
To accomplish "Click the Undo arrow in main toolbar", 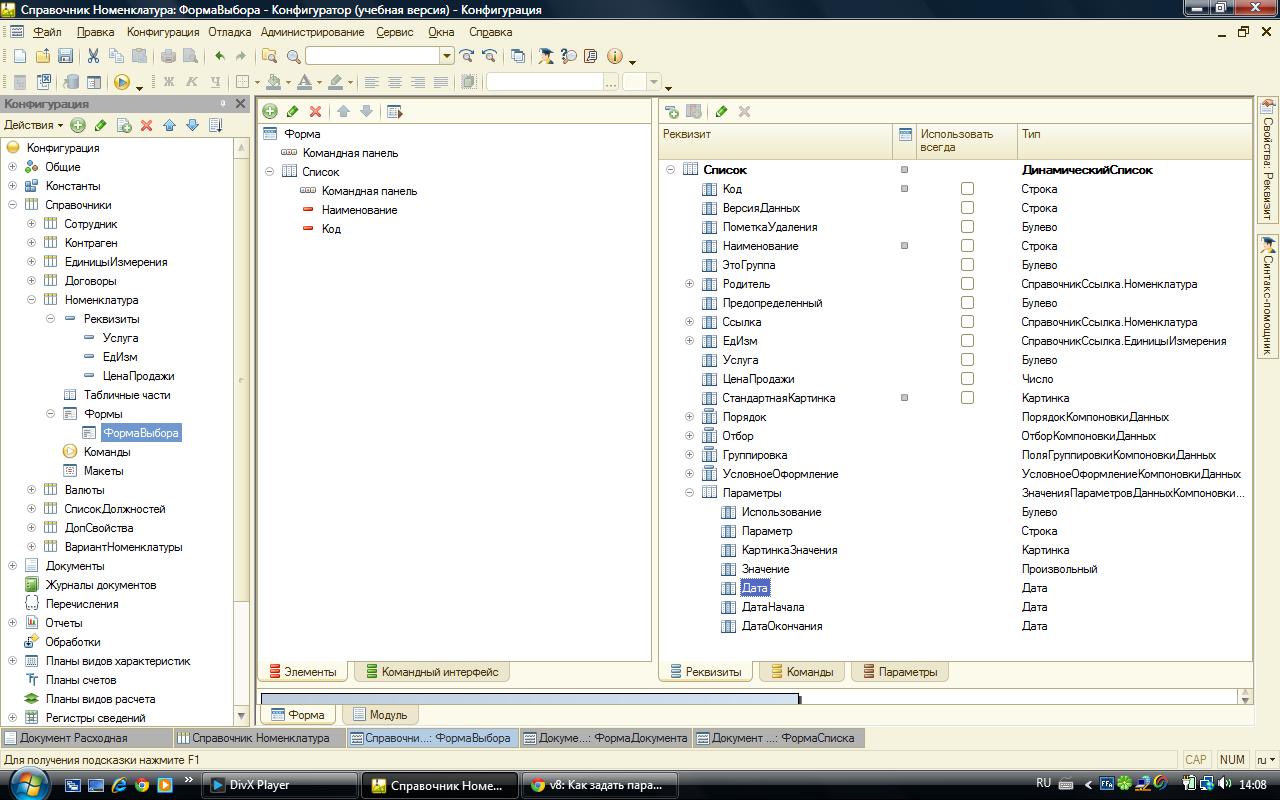I will pos(219,56).
